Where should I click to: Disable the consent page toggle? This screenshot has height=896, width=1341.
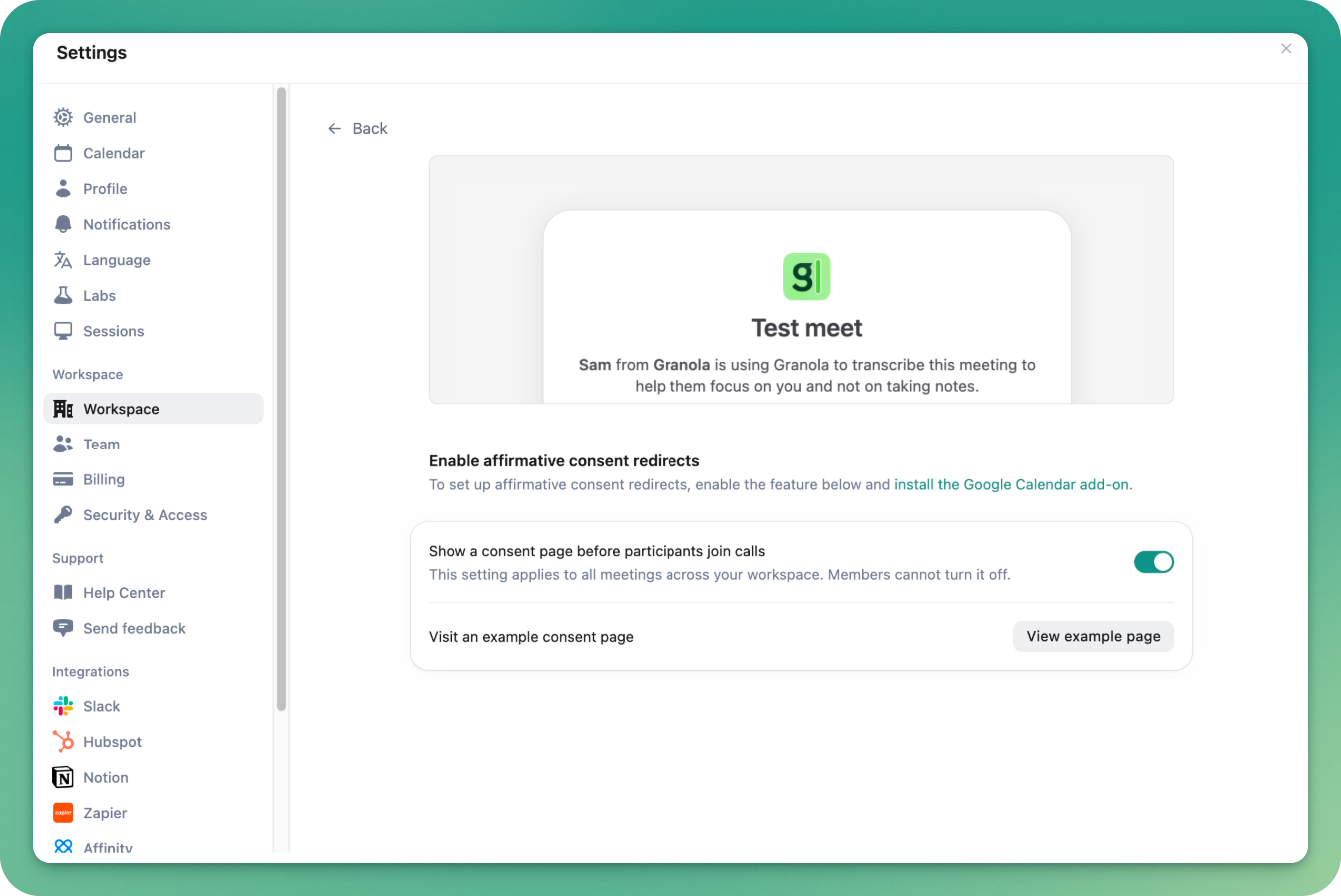tap(1153, 562)
